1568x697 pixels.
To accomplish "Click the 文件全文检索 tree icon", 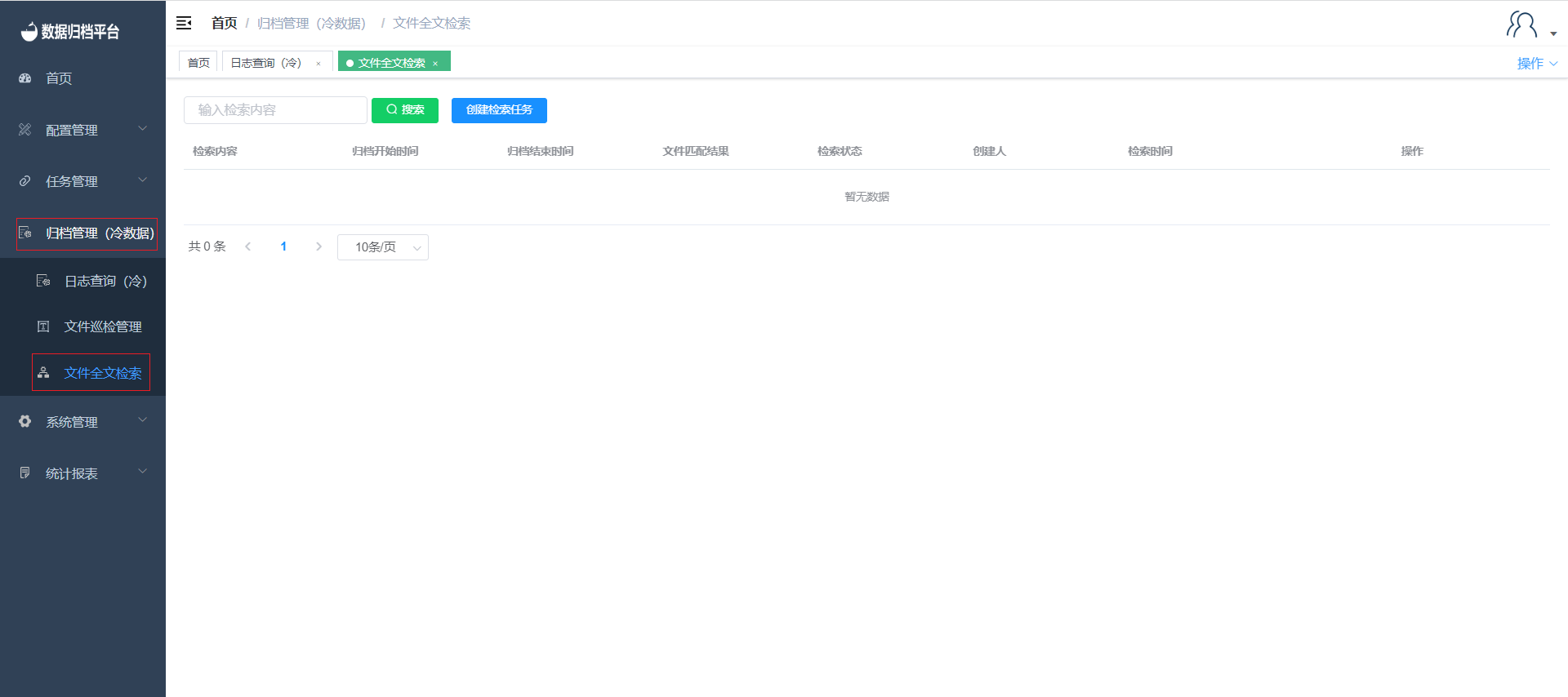I will point(43,373).
